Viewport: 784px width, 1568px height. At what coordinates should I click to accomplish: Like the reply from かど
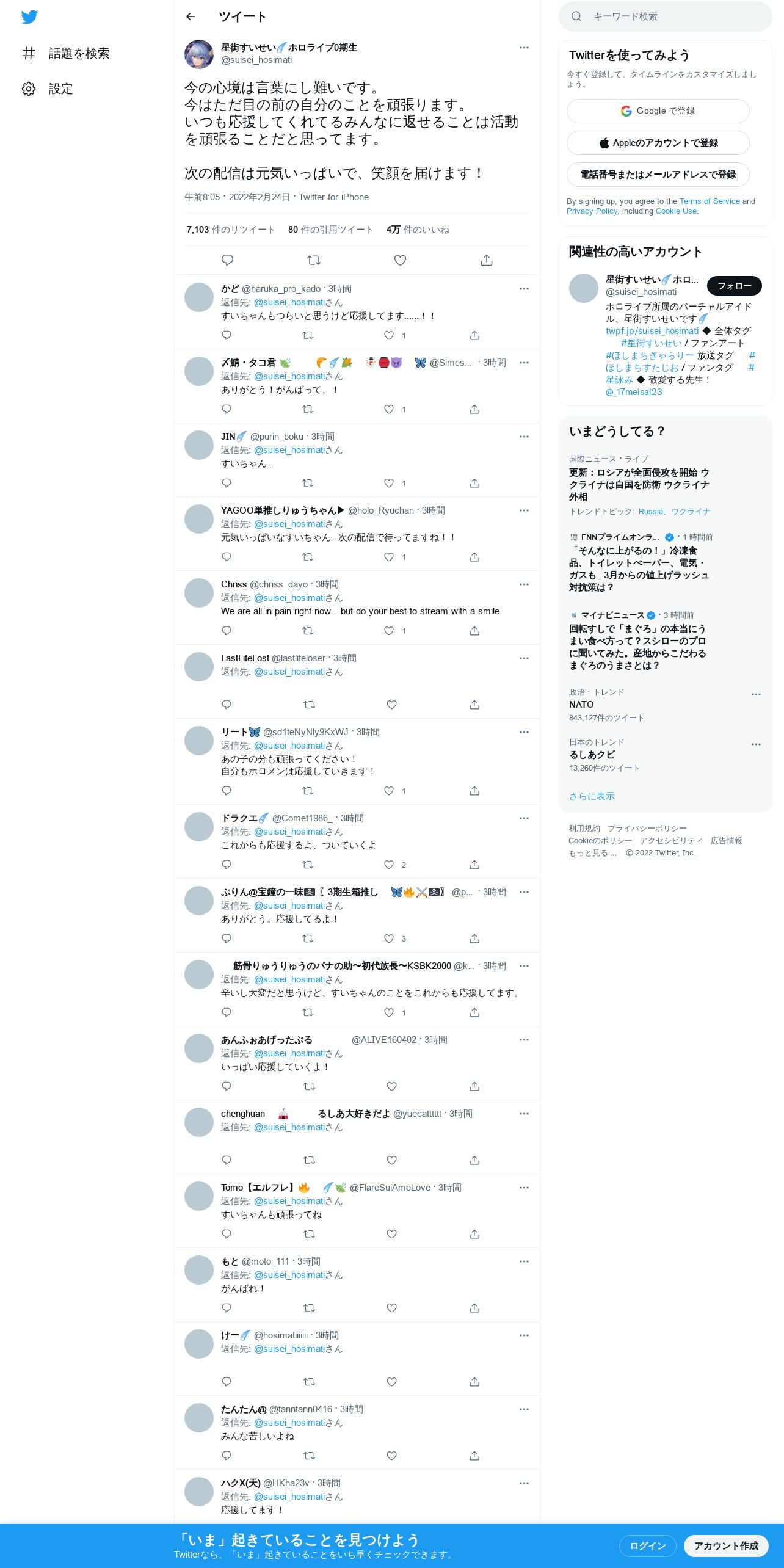[389, 335]
